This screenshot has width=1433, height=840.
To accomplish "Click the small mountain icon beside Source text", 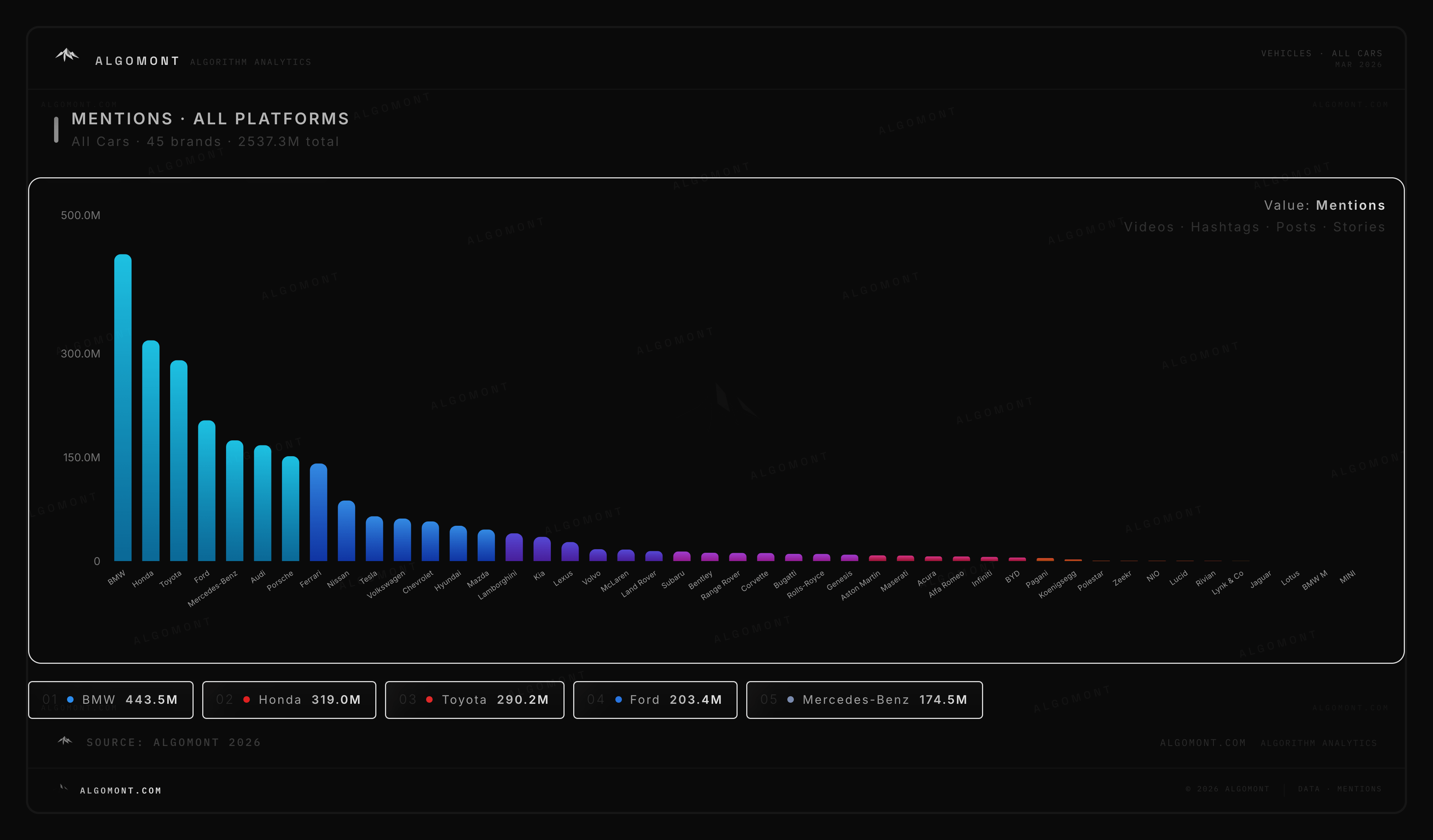I will (65, 741).
